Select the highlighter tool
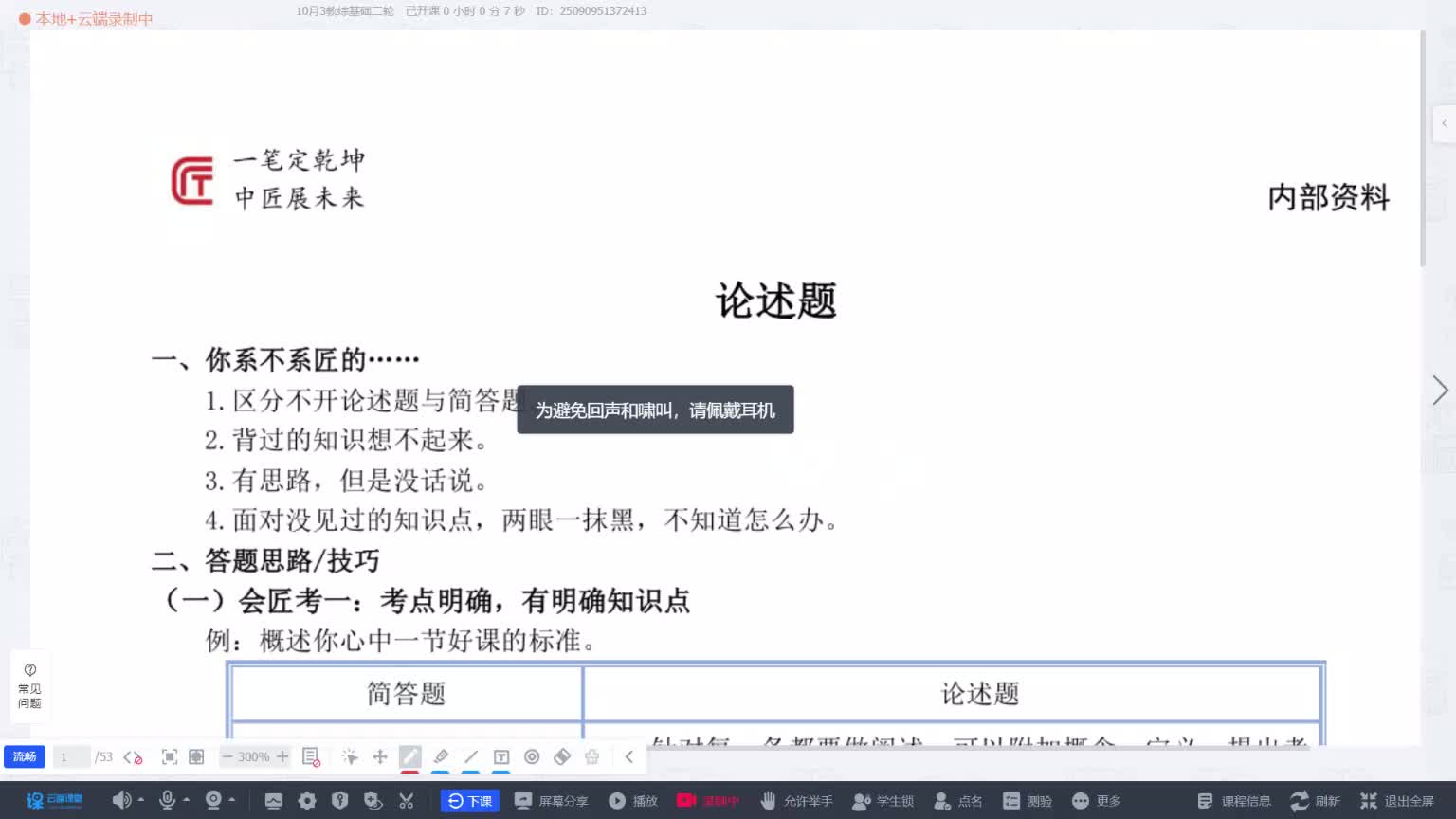Screen dimensions: 1456x819 [441, 756]
